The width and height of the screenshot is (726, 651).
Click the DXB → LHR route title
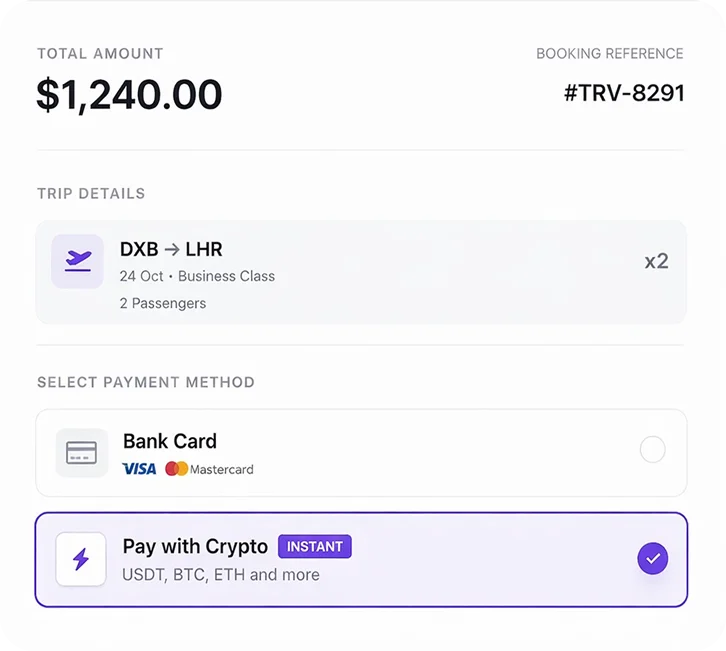coord(171,250)
